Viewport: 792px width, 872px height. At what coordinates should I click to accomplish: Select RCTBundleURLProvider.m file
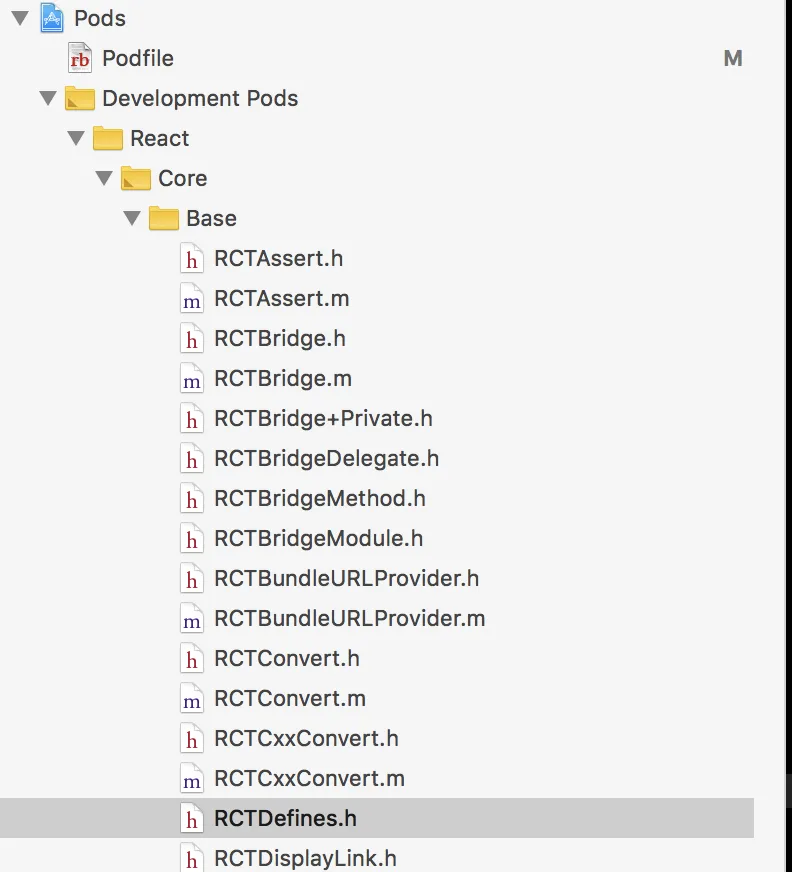point(349,618)
